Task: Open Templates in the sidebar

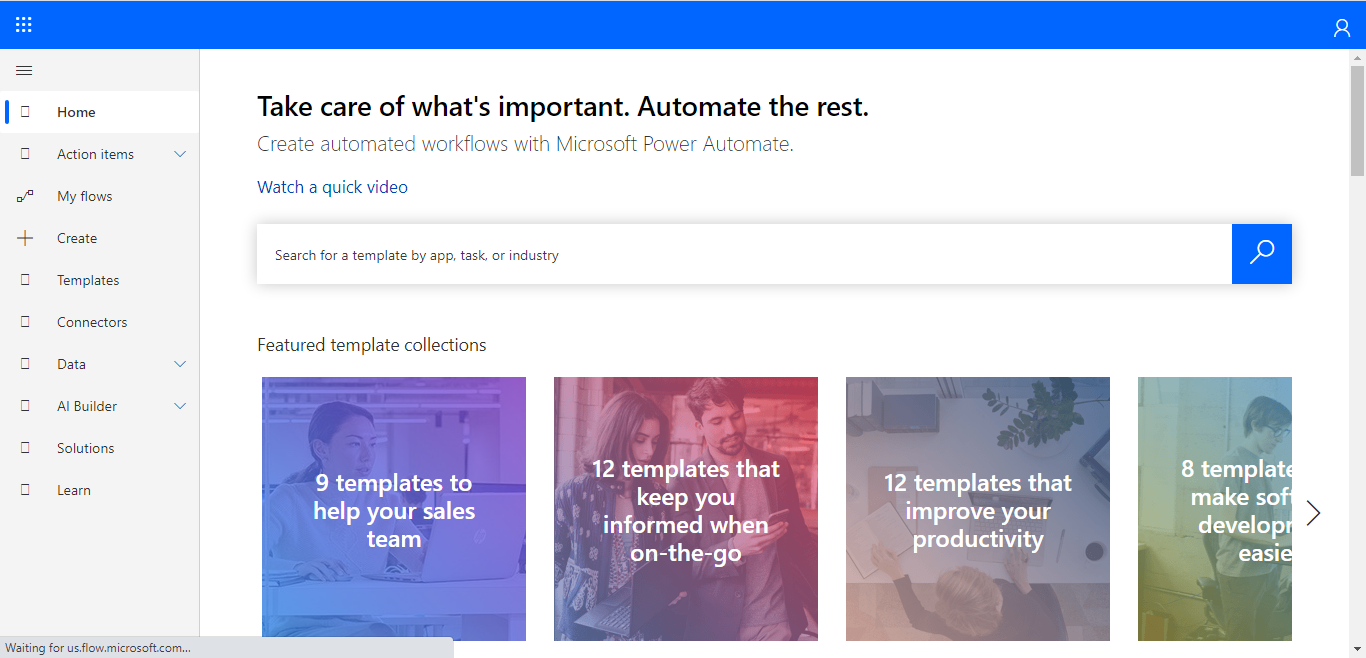Action: pyautogui.click(x=88, y=280)
